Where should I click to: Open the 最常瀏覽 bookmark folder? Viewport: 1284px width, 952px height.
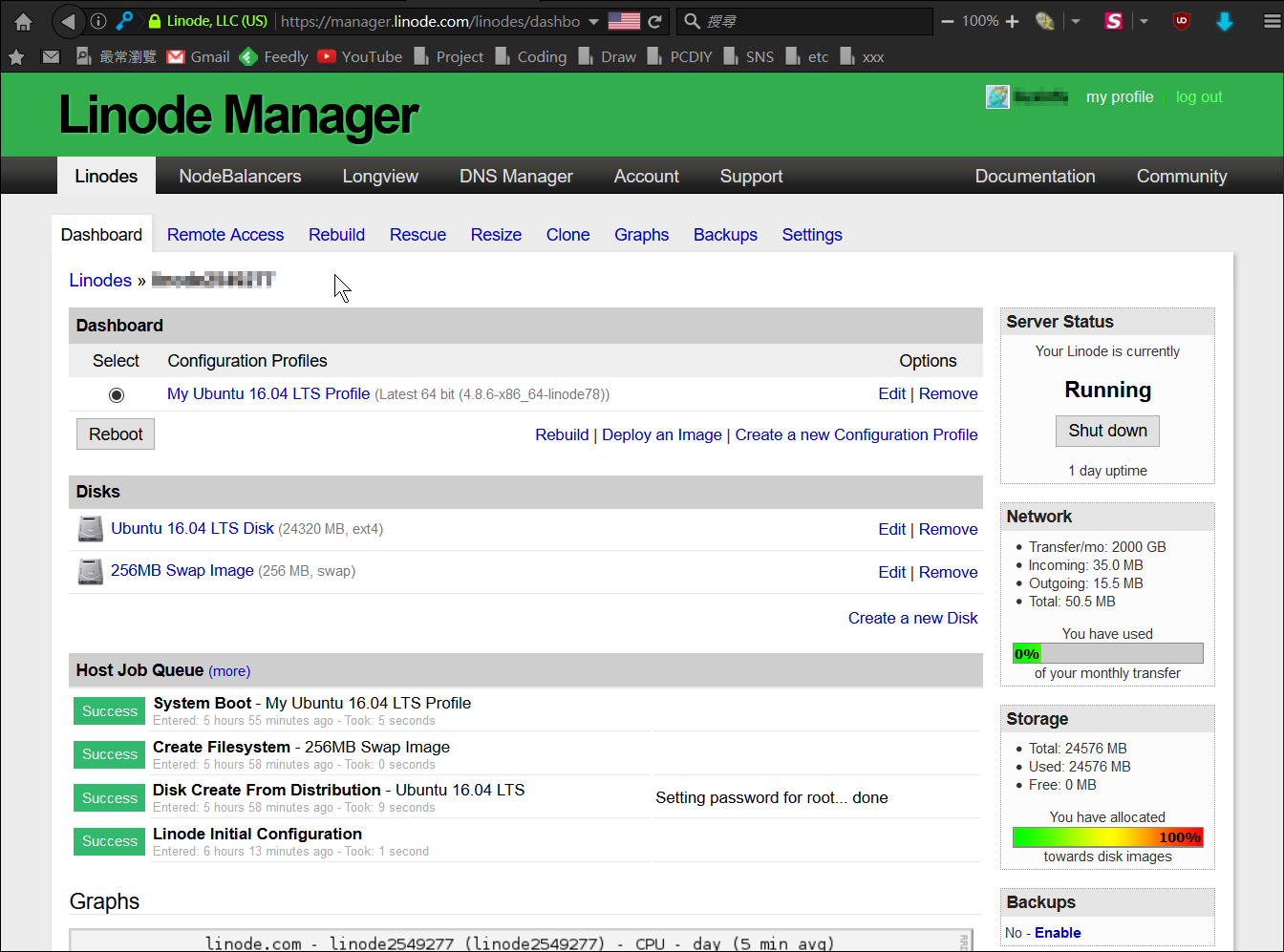pyautogui.click(x=117, y=57)
